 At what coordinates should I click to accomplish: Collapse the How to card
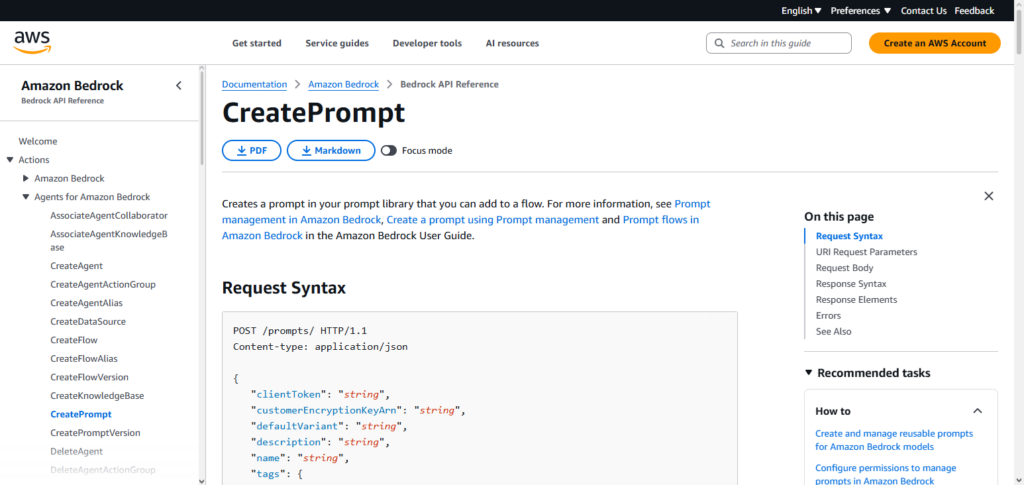coord(978,411)
